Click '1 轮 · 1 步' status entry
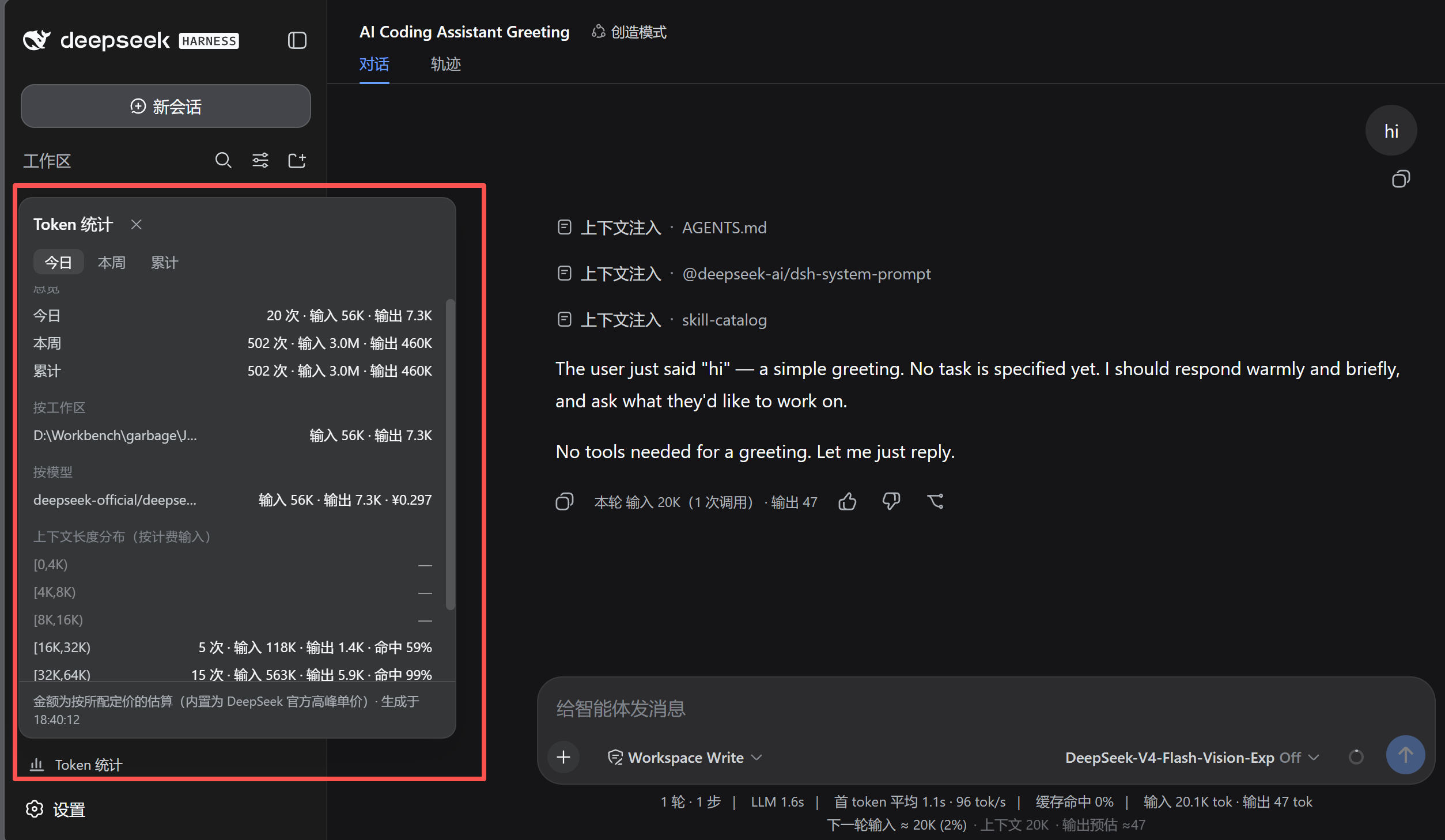Viewport: 1445px width, 840px height. tap(690, 802)
